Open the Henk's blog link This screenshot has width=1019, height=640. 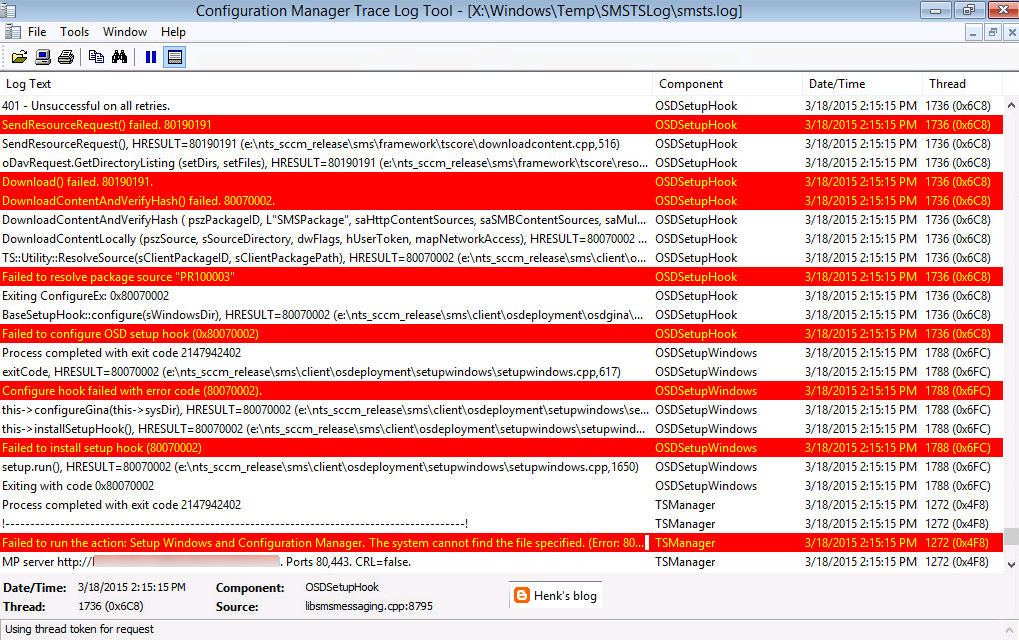click(x=565, y=596)
